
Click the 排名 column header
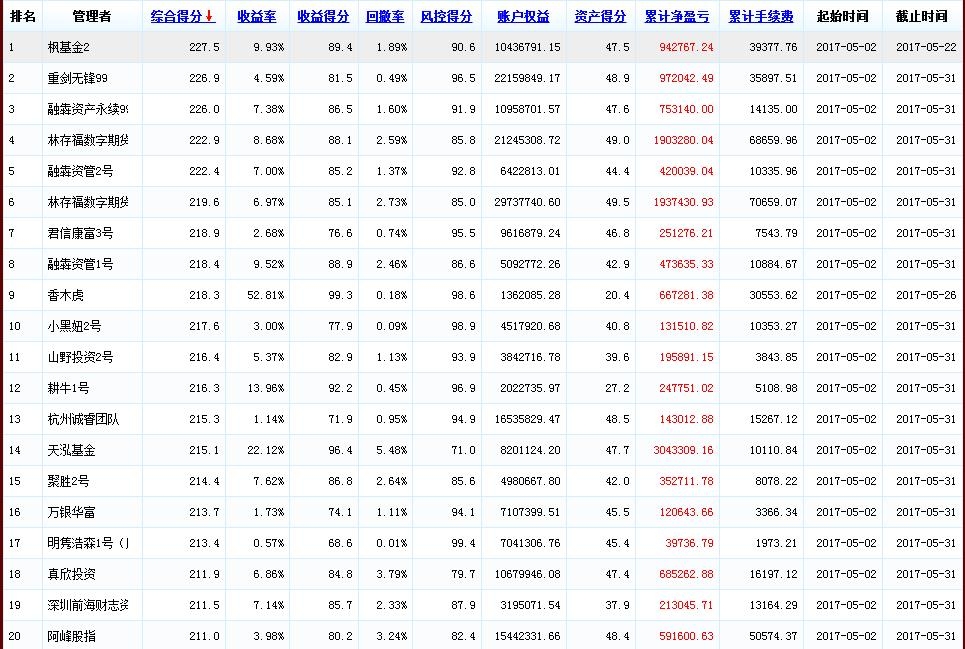coord(23,17)
